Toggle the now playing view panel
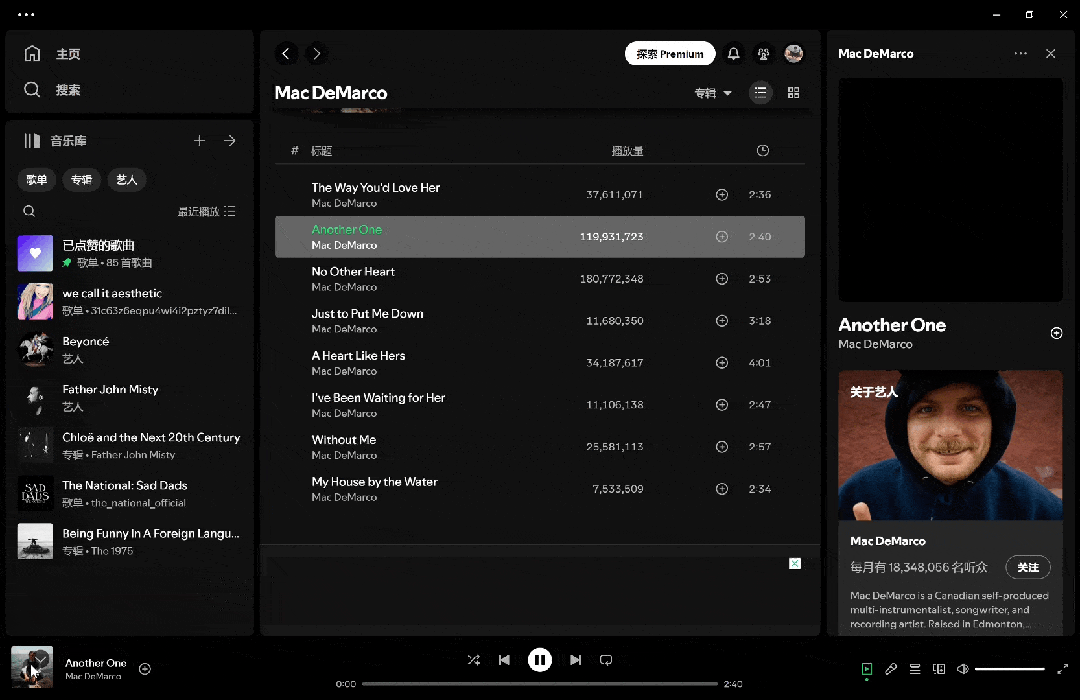 (867, 669)
